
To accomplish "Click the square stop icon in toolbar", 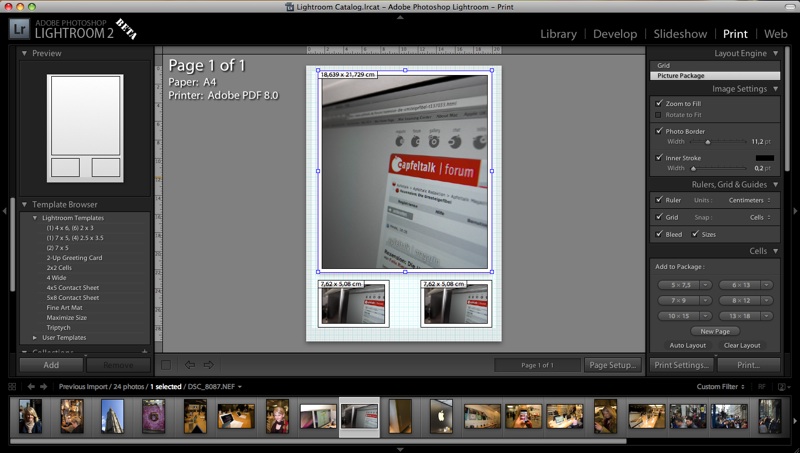I will click(166, 365).
